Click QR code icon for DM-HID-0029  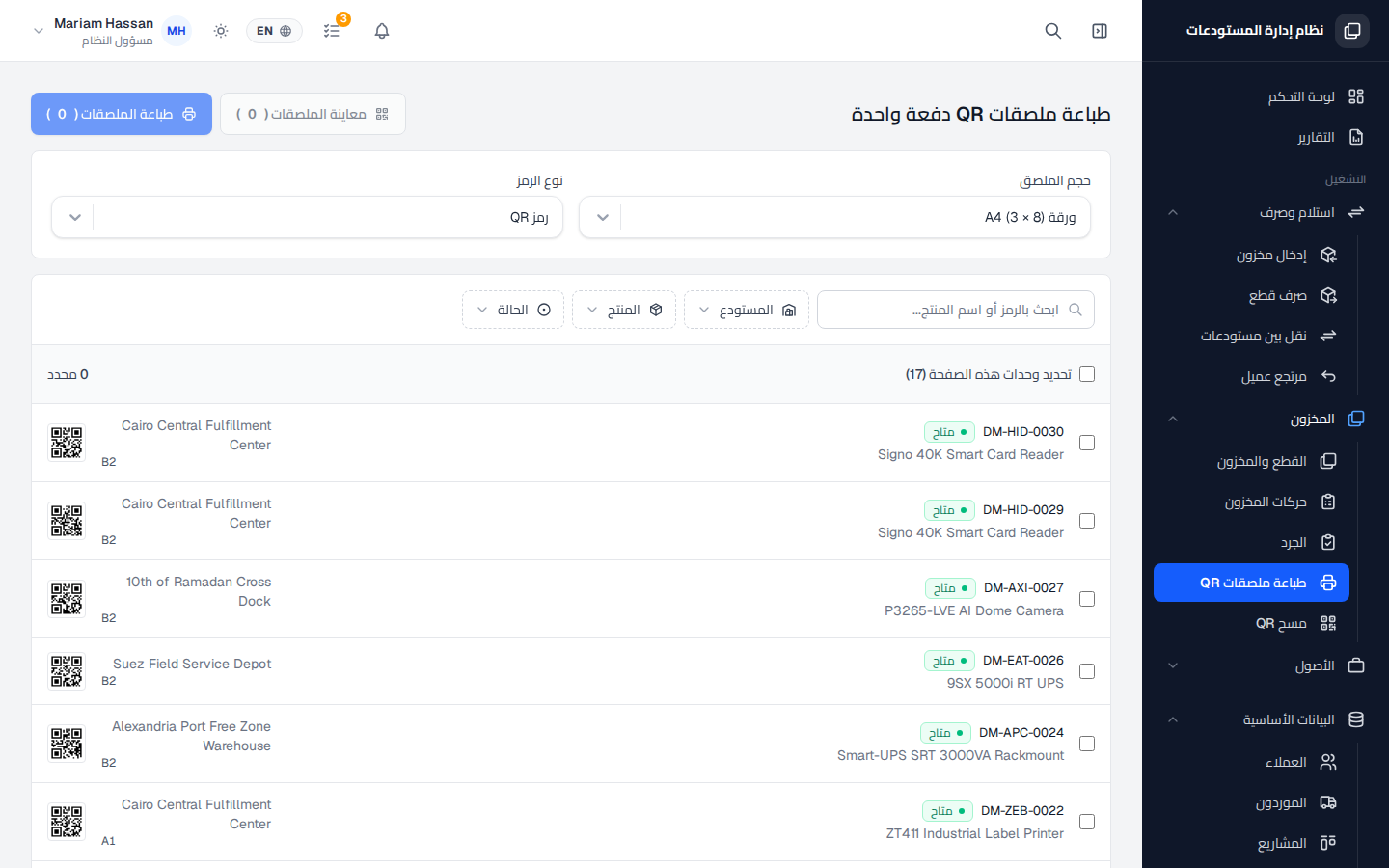pos(67,521)
